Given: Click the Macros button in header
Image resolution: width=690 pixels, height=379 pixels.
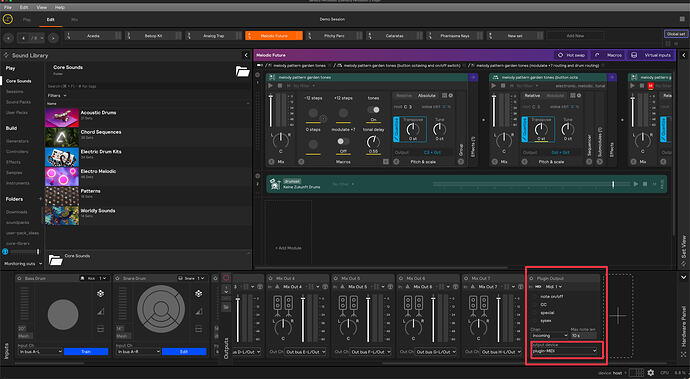Looking at the screenshot, I should [x=609, y=55].
